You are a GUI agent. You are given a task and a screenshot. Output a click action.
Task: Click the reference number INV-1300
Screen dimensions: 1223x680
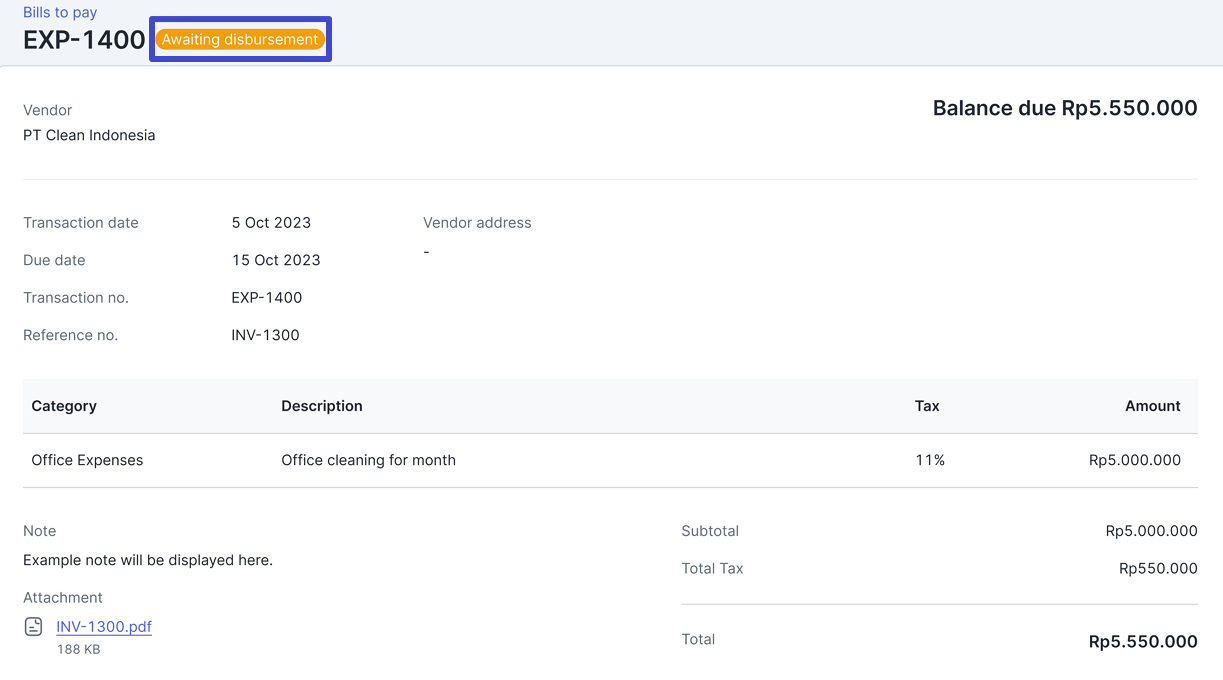(265, 335)
